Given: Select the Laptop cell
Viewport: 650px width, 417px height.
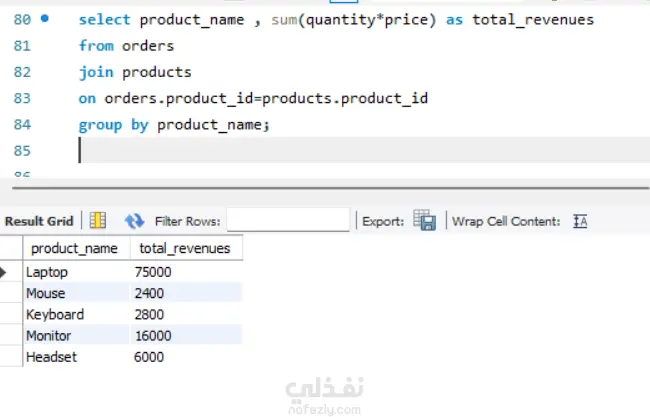Looking at the screenshot, I should (46, 272).
